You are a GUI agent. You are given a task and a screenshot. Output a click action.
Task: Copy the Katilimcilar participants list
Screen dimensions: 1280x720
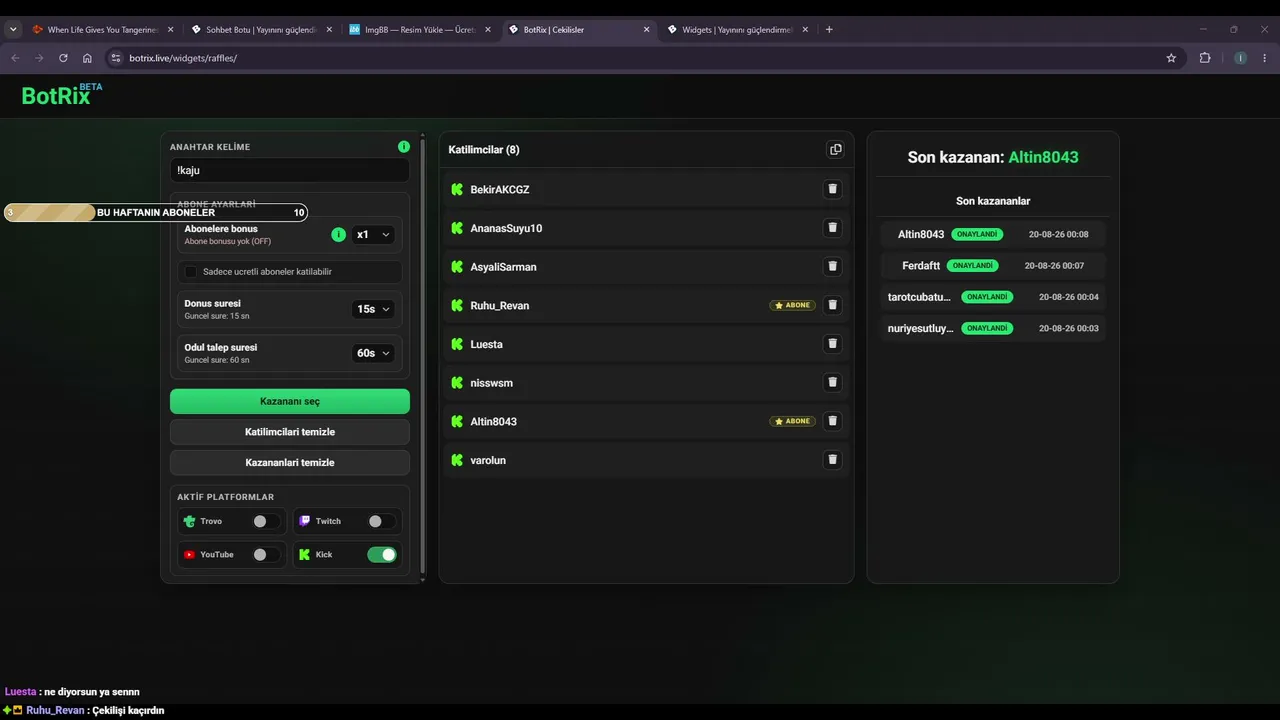click(835, 150)
